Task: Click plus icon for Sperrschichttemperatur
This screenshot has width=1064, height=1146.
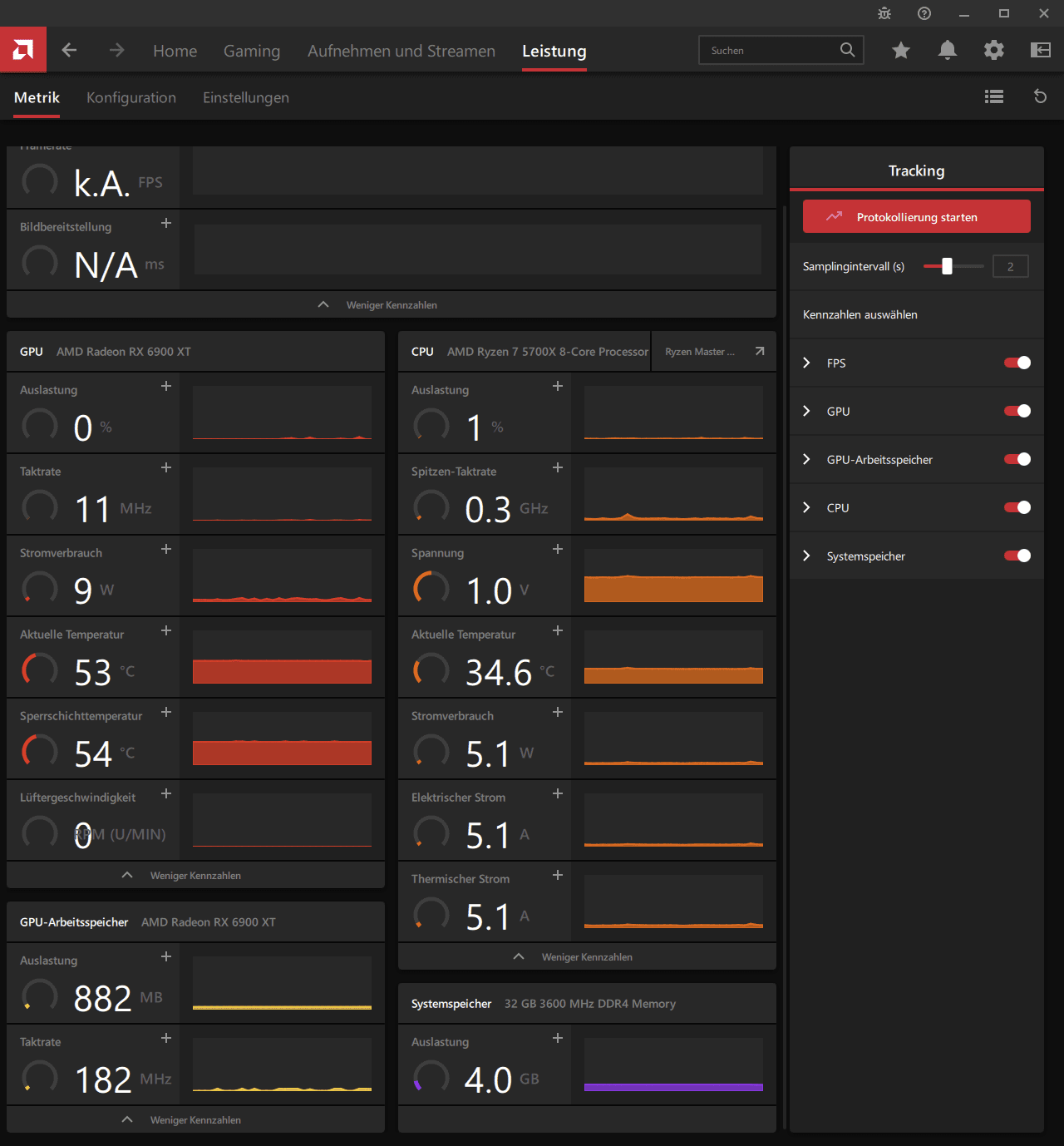Action: pos(166,712)
